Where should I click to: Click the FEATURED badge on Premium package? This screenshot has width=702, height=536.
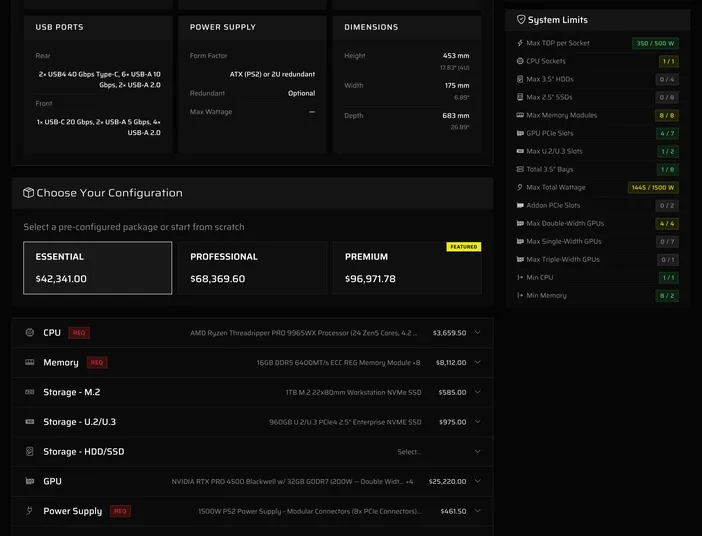463,247
